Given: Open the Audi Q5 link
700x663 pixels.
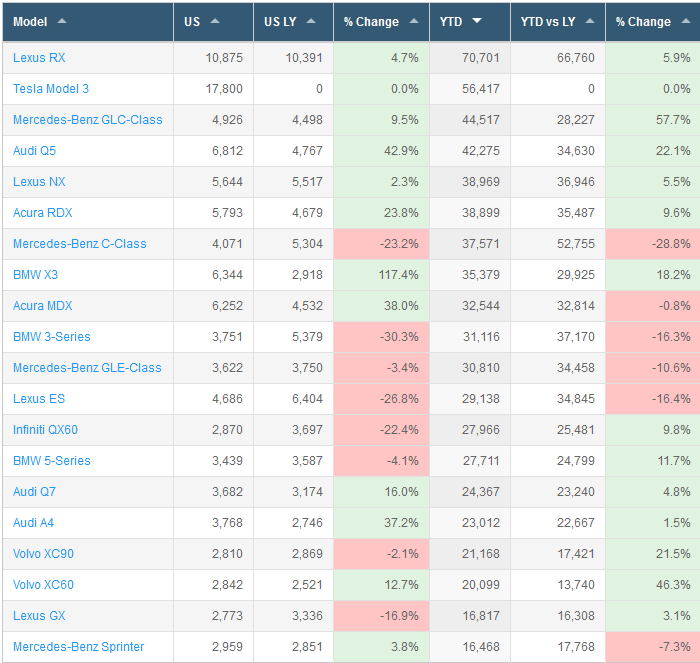Looking at the screenshot, I should [34, 151].
